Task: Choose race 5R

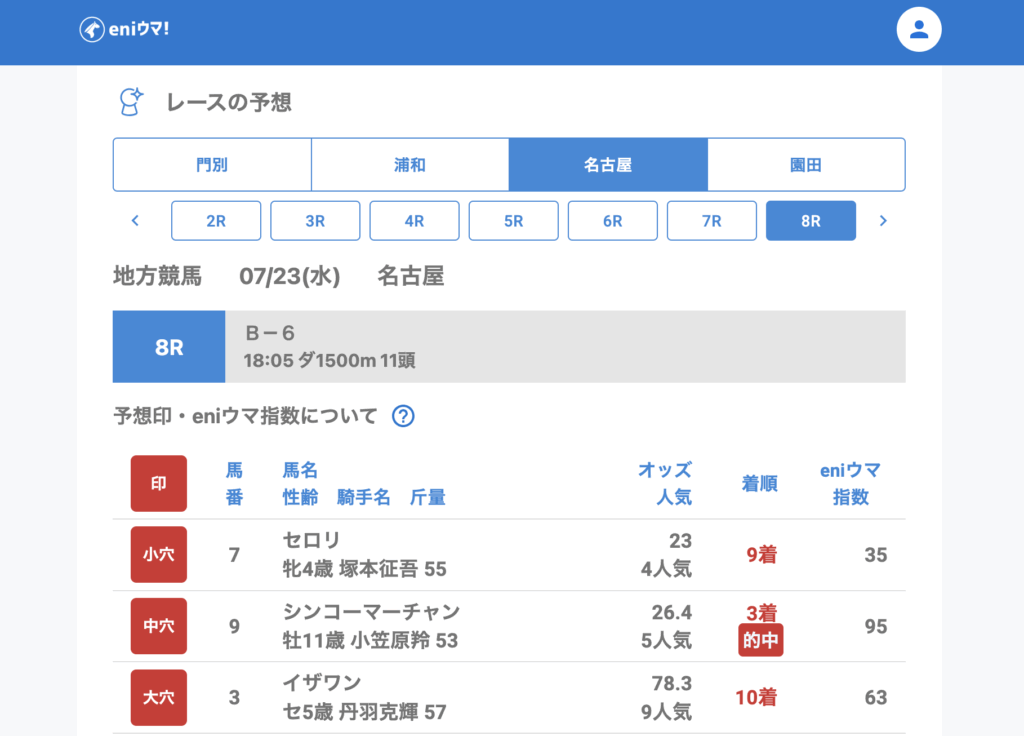Action: point(513,221)
